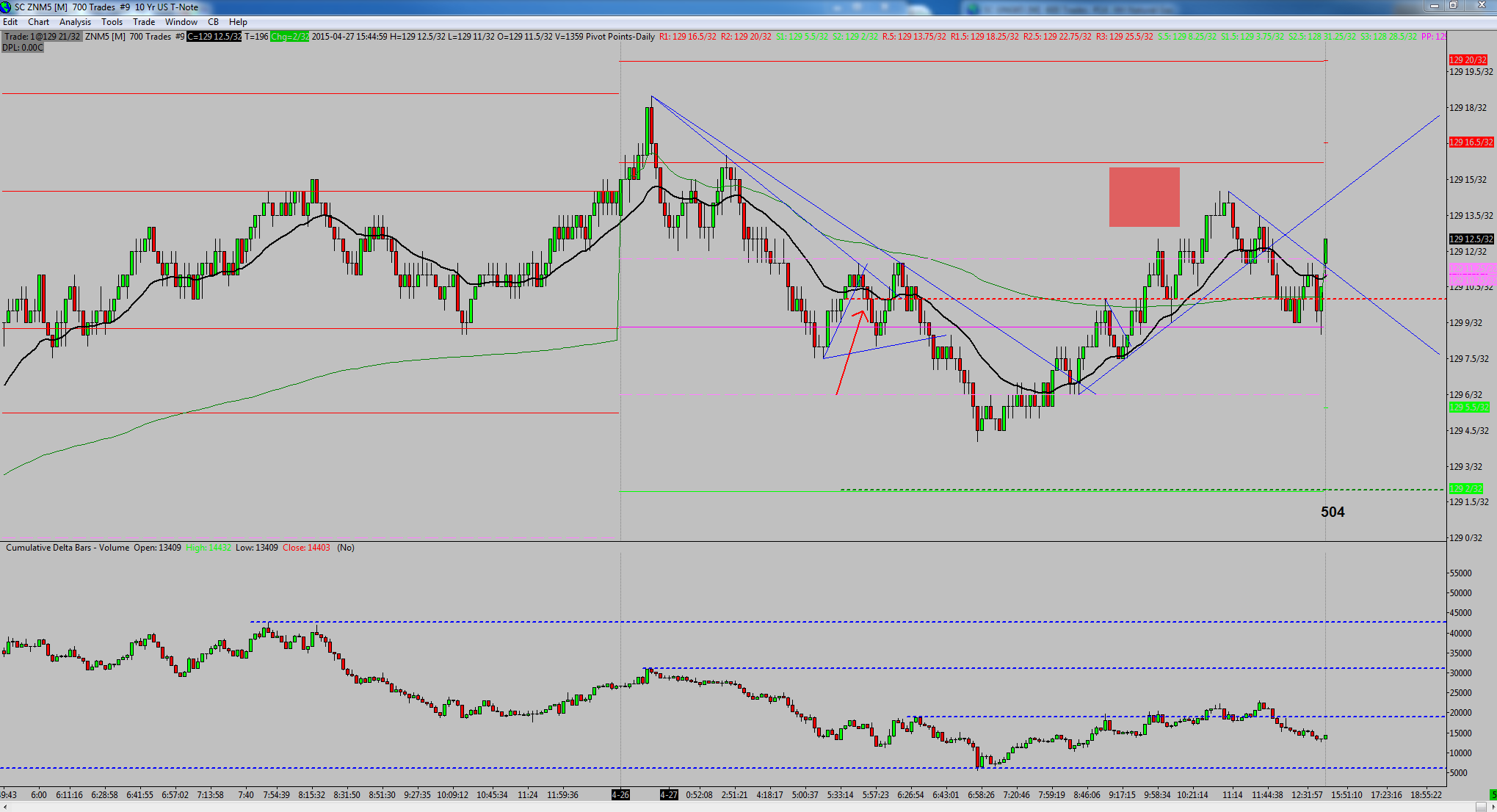The height and width of the screenshot is (812, 1497).
Task: Click the 4-27 date marker on time axis
Action: click(669, 795)
